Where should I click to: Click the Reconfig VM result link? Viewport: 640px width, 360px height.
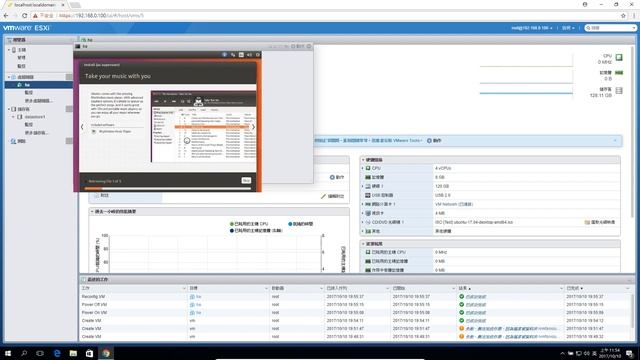point(476,297)
